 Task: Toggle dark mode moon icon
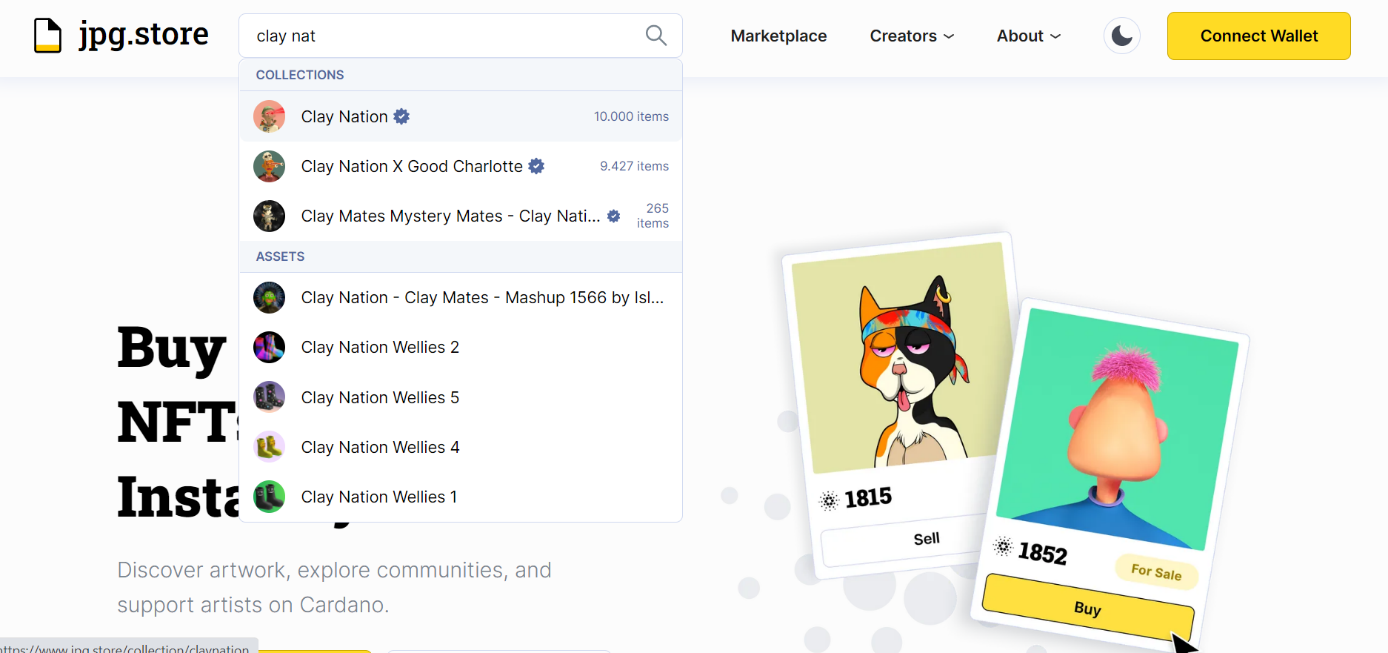click(1122, 36)
